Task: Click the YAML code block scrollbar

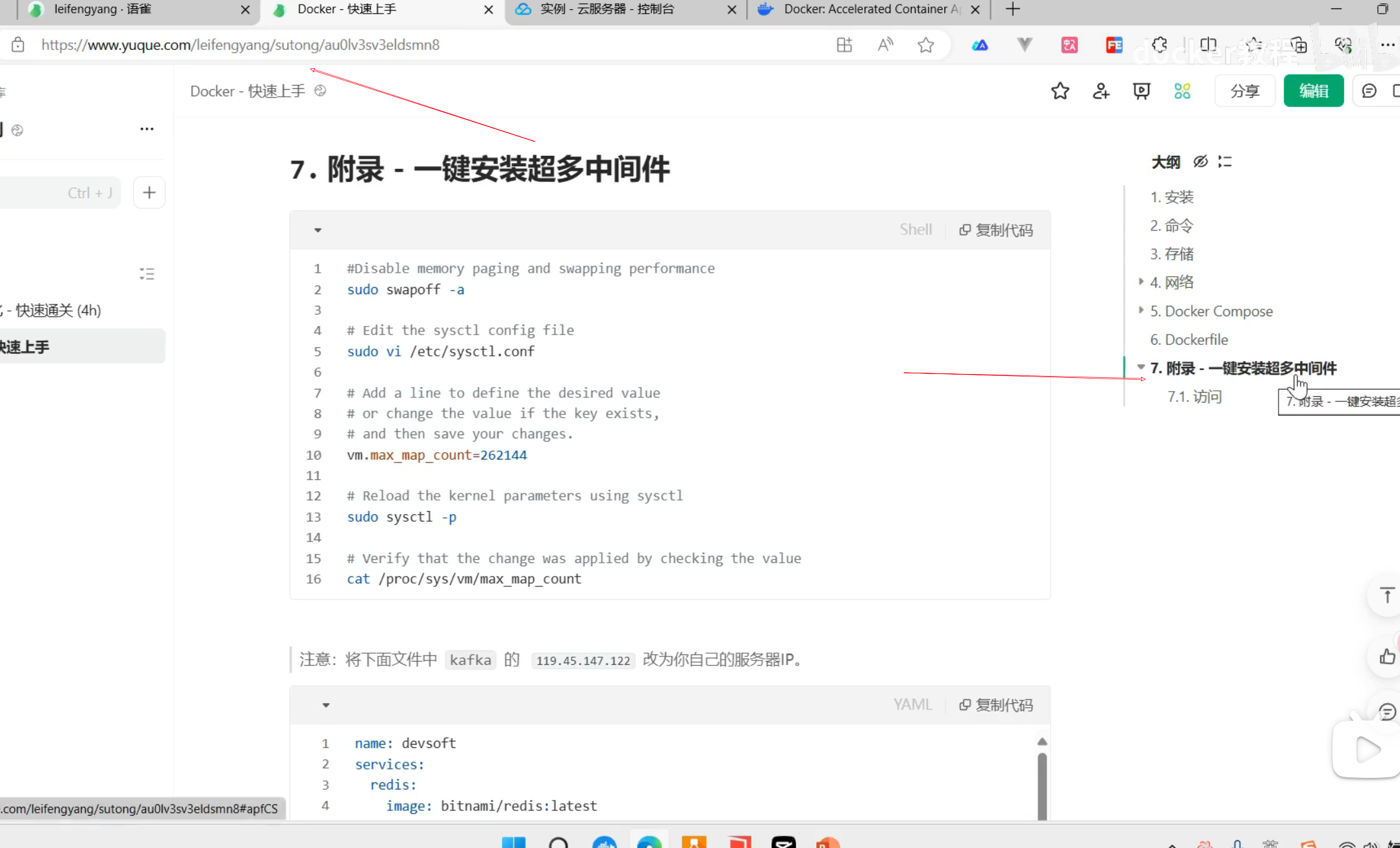Action: point(1042,784)
